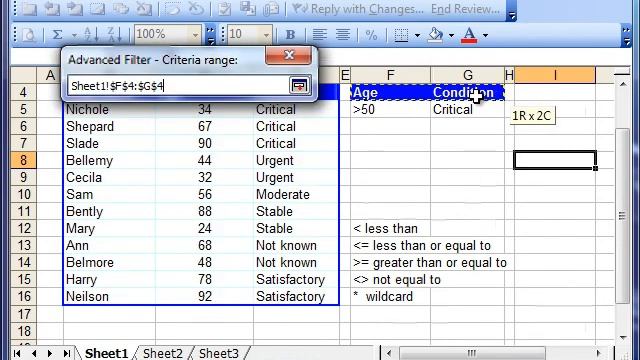Click the horizontal scrollbar right arrow

coord(599,353)
